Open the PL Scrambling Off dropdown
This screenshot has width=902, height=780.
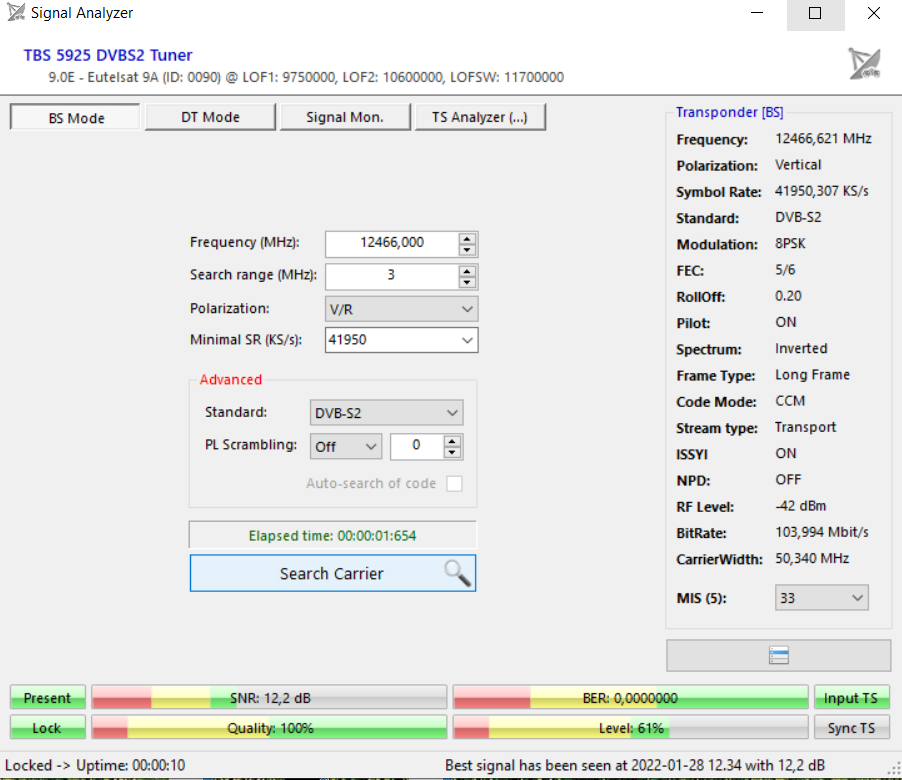click(x=346, y=446)
